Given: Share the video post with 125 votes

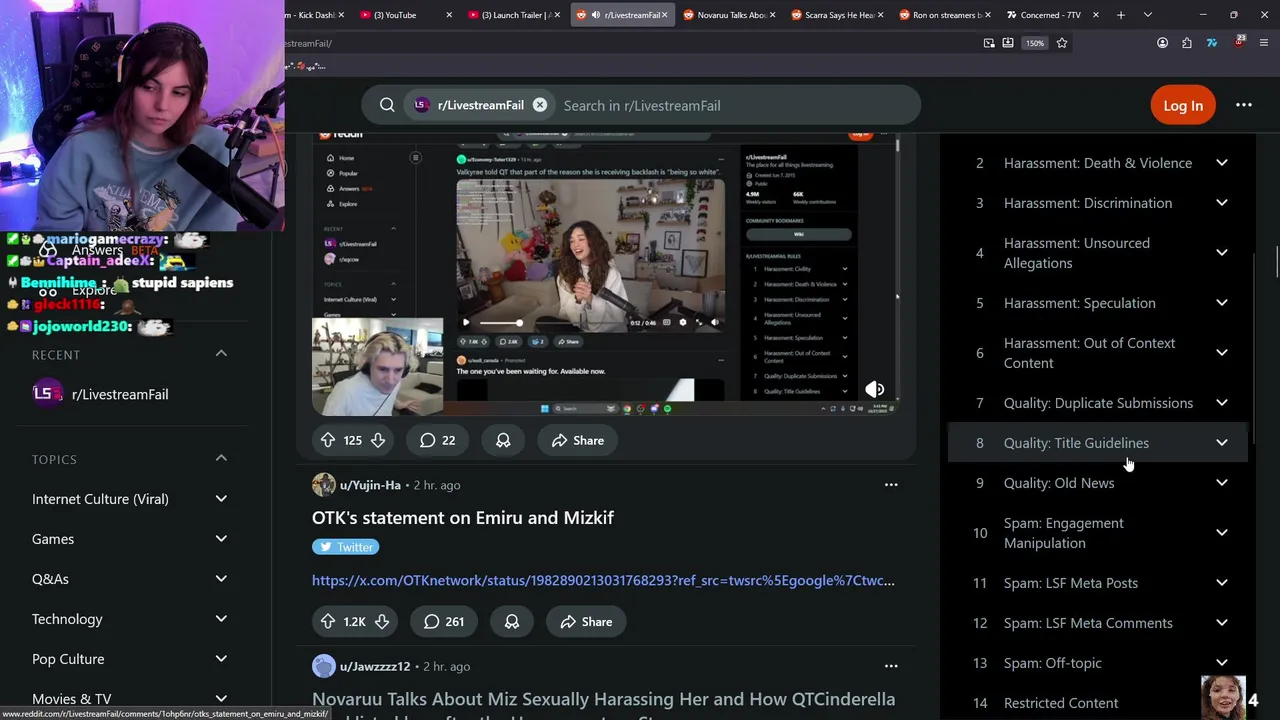Looking at the screenshot, I should point(578,440).
